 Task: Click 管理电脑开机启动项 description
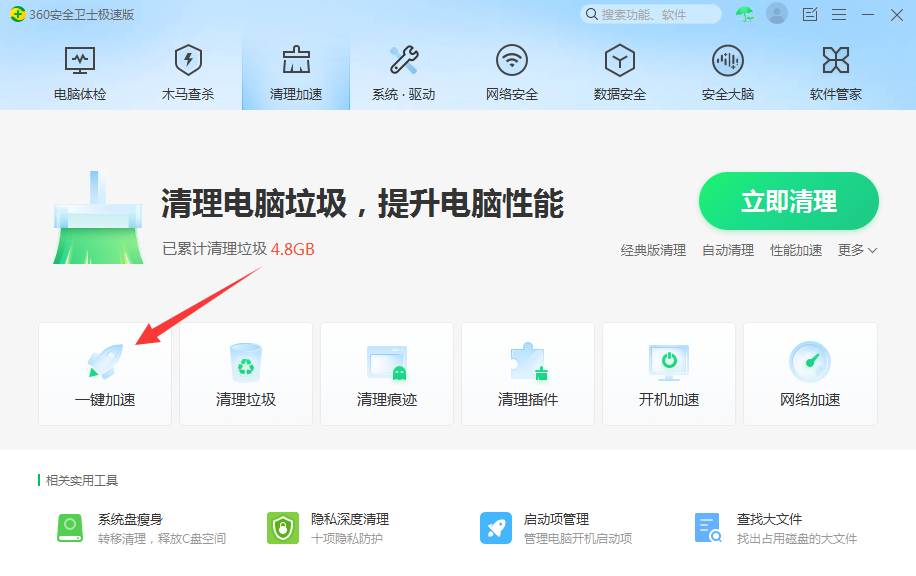click(x=578, y=539)
